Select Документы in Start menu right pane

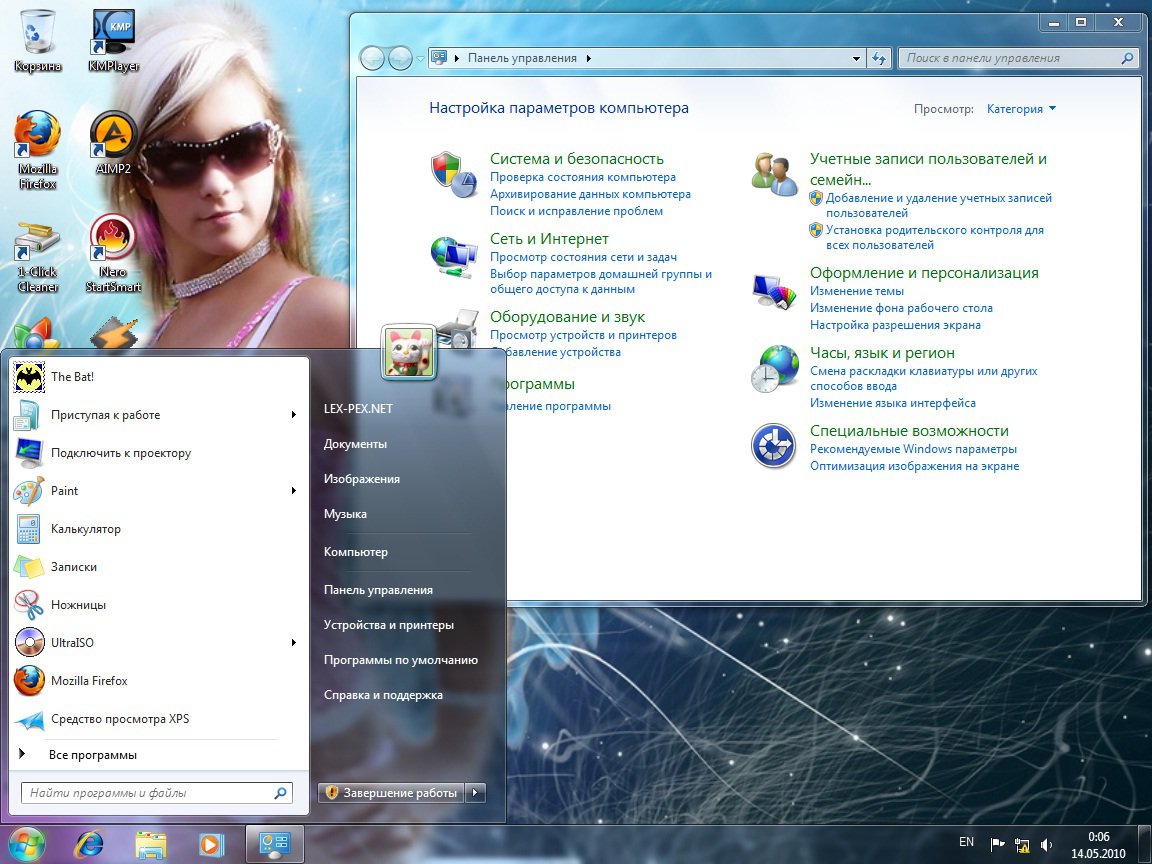[355, 444]
